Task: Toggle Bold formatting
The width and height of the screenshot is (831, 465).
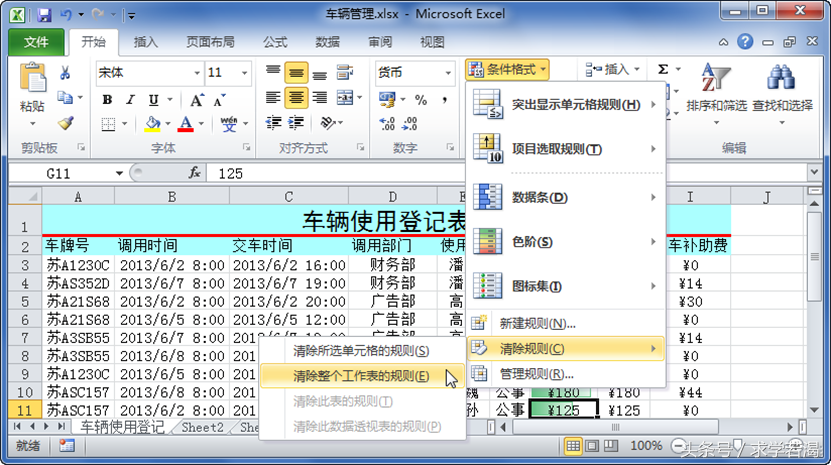Action: click(x=107, y=99)
